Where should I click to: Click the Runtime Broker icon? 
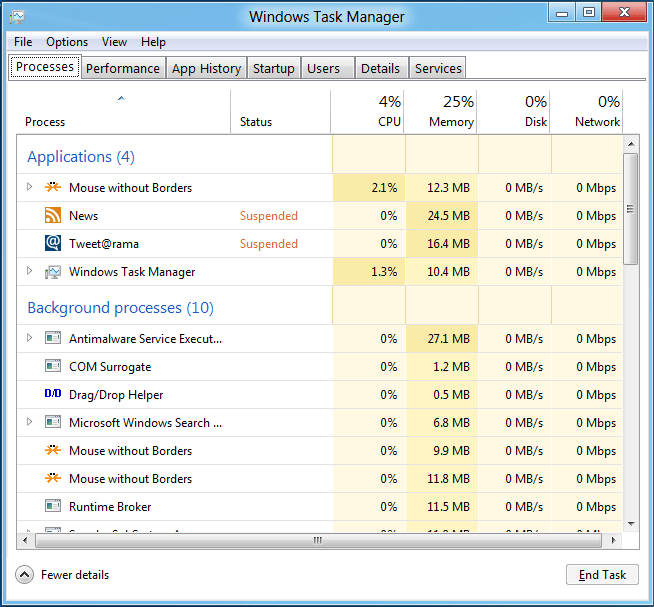pos(53,506)
